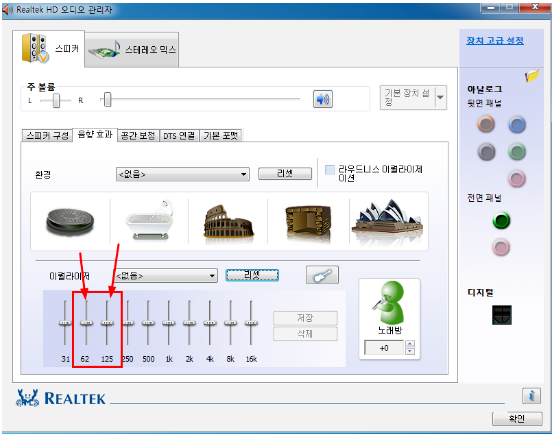Click the blue rear panel jack

pos(517,125)
